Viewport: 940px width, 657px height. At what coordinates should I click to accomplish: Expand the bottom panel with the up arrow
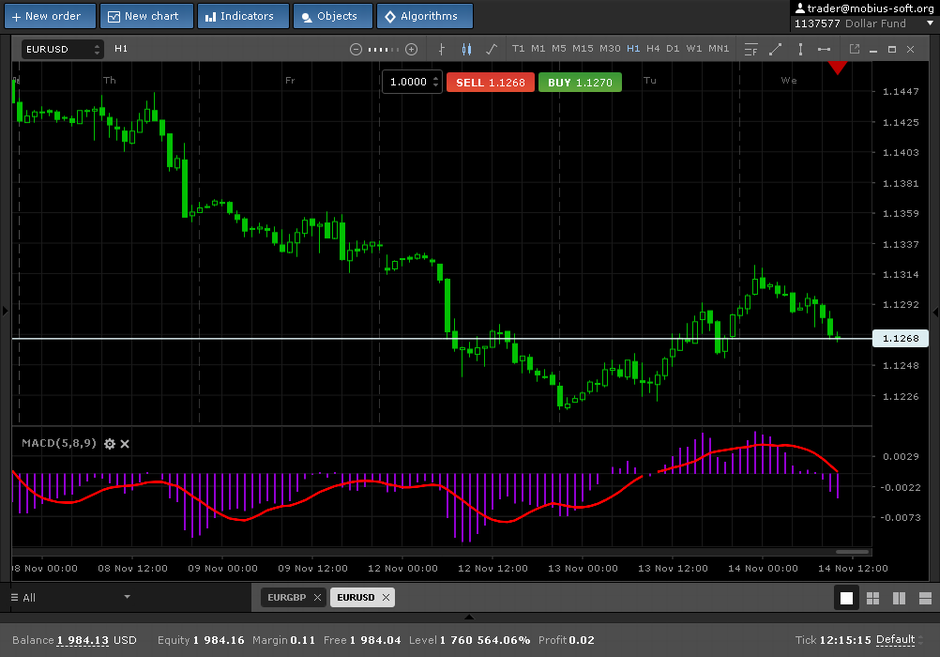pyautogui.click(x=469, y=617)
